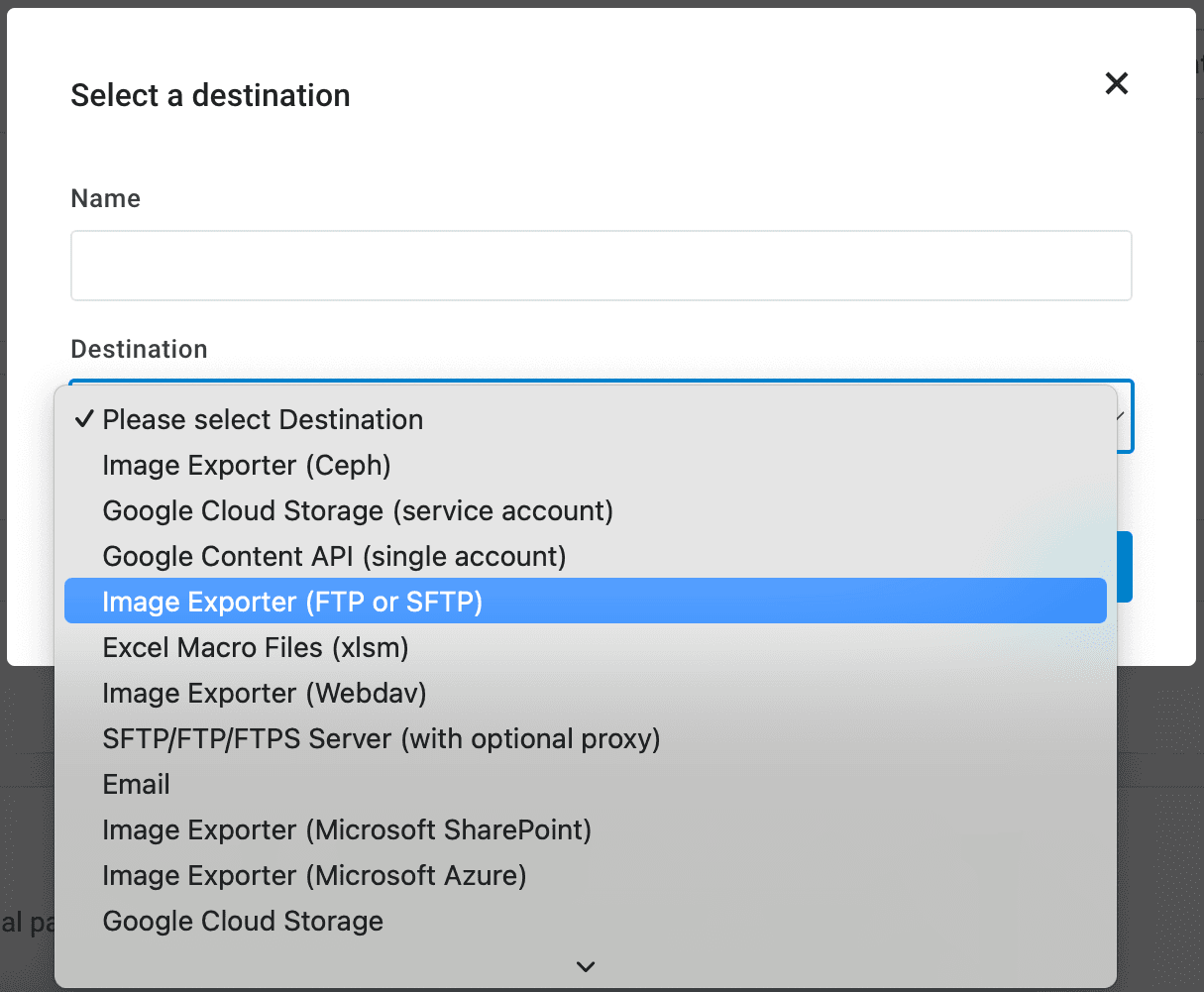Select Image Exporter (Ceph) option
This screenshot has width=1204, height=992.
click(x=247, y=466)
